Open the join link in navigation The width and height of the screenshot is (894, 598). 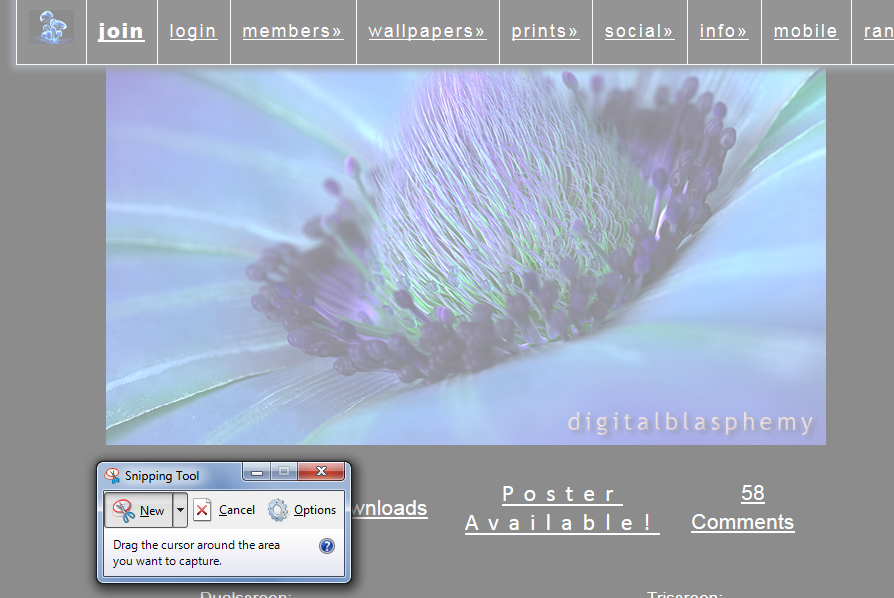(121, 31)
